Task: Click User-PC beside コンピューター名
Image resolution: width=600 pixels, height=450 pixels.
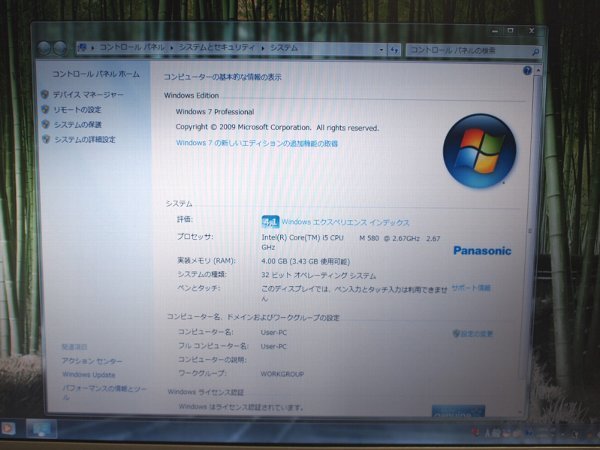Action: pos(274,332)
